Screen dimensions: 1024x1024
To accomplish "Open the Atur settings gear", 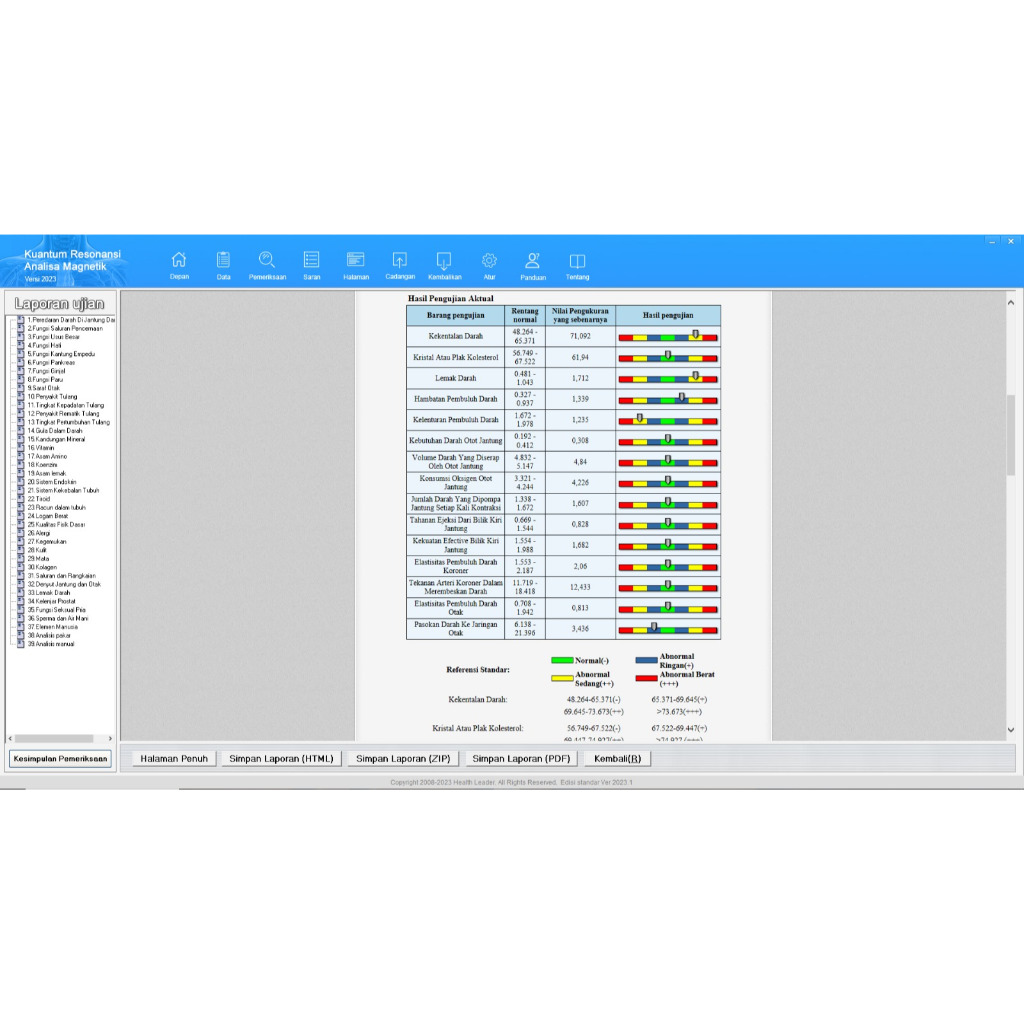I will click(489, 260).
